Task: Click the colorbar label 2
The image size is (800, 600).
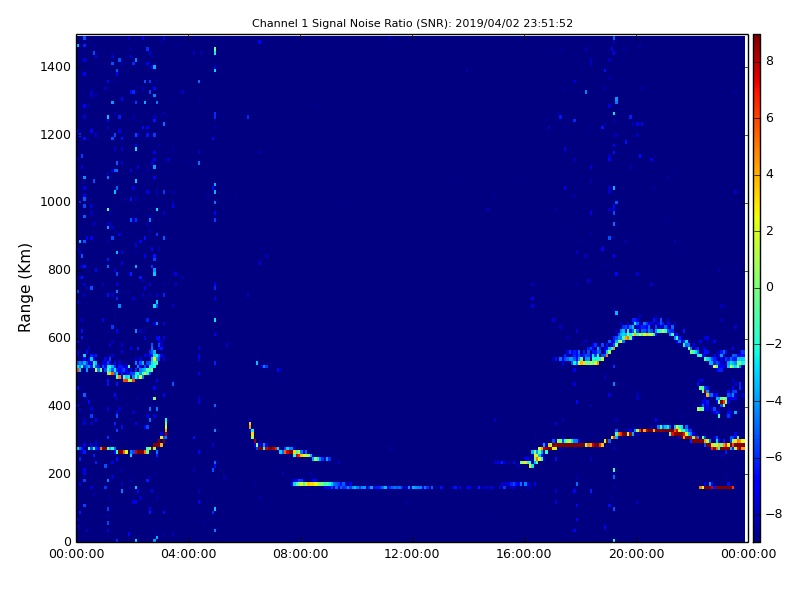Action: [770, 231]
